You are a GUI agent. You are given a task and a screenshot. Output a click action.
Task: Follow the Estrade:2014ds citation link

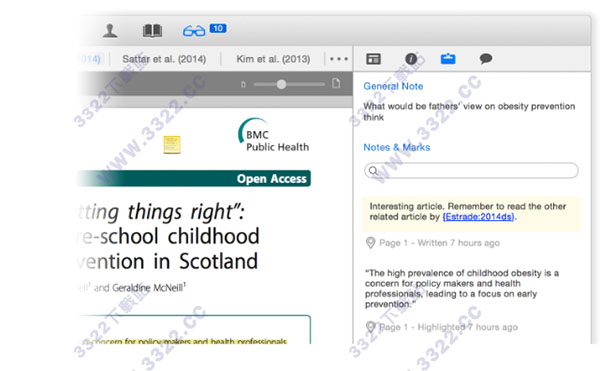478,217
